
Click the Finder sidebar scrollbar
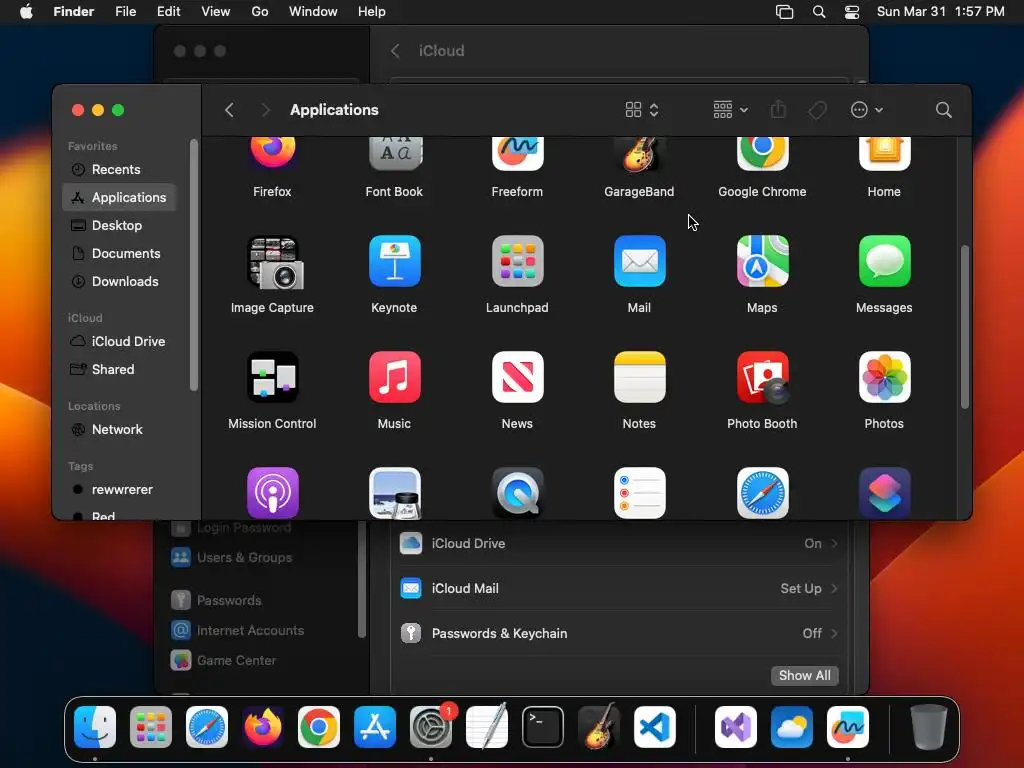193,266
